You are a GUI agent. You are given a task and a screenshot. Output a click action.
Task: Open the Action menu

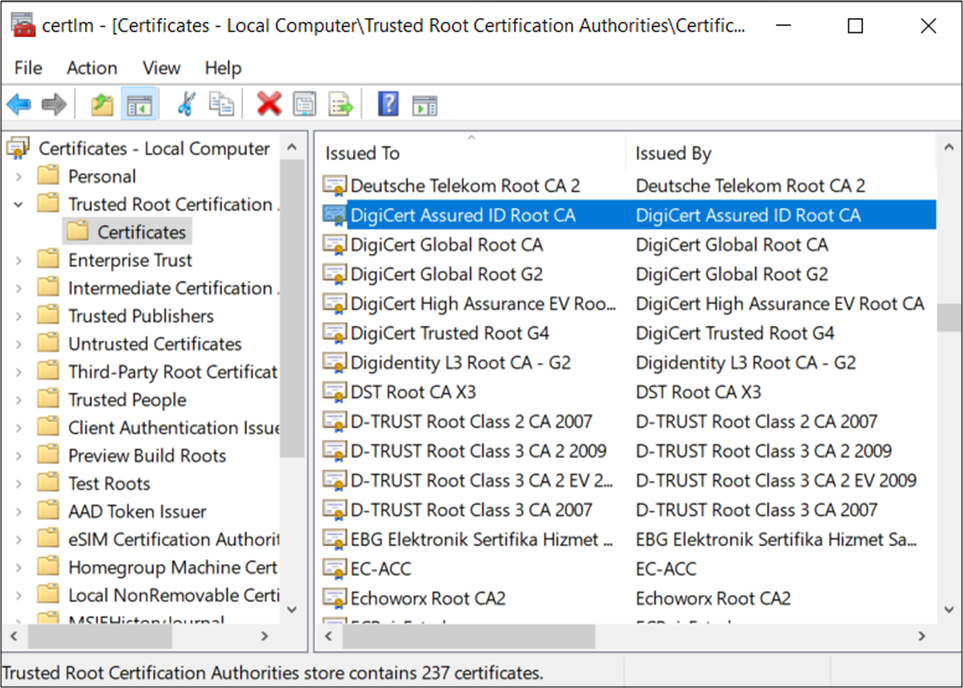(92, 68)
